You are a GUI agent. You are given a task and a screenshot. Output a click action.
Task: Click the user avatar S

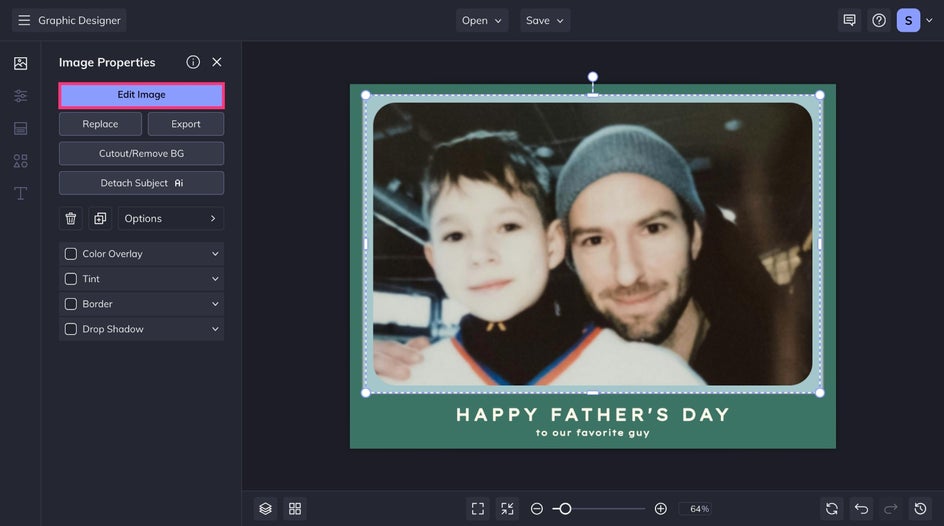(908, 20)
